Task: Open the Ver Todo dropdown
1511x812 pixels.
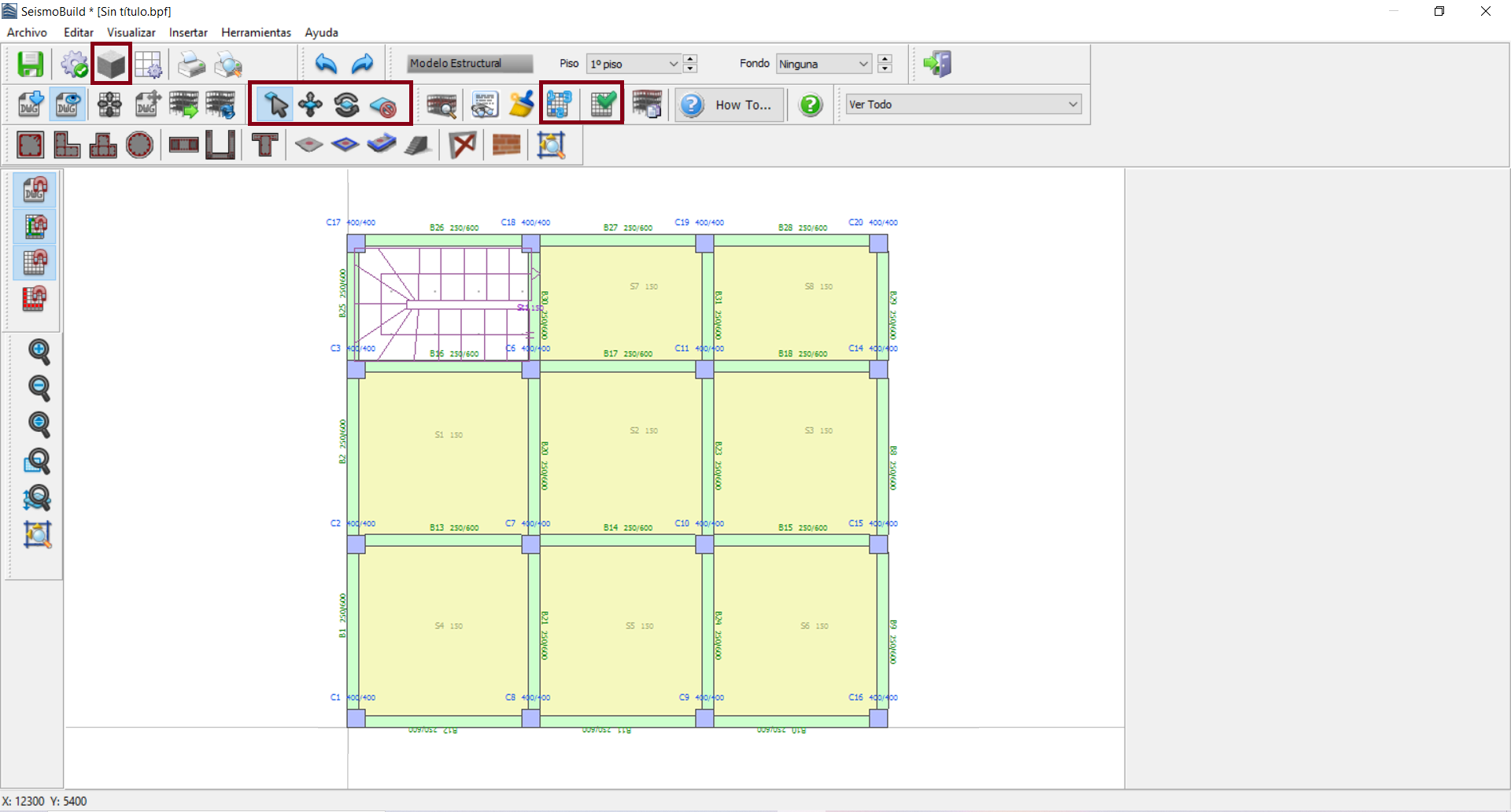Action: (x=963, y=105)
